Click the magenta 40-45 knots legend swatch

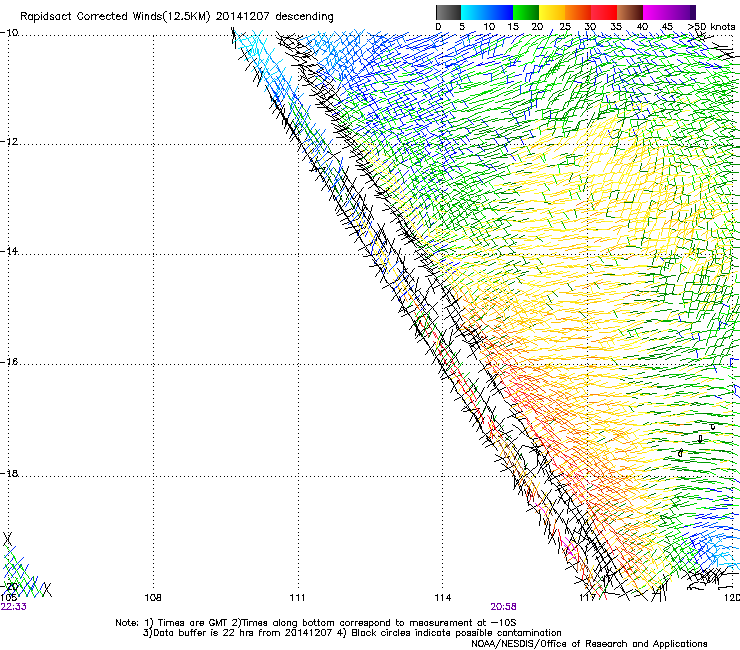coord(656,12)
